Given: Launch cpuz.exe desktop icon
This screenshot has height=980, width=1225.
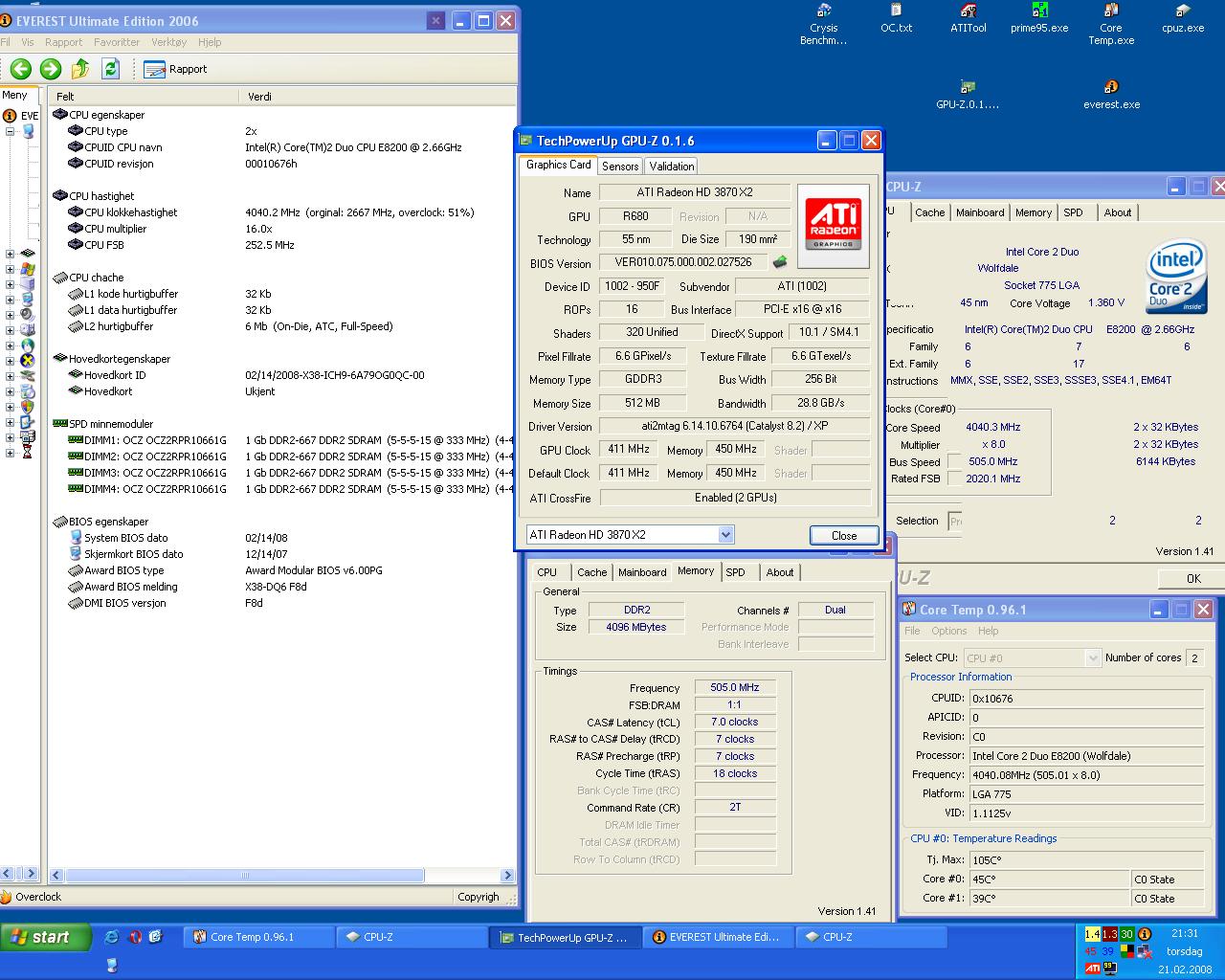Looking at the screenshot, I should pos(1183,18).
